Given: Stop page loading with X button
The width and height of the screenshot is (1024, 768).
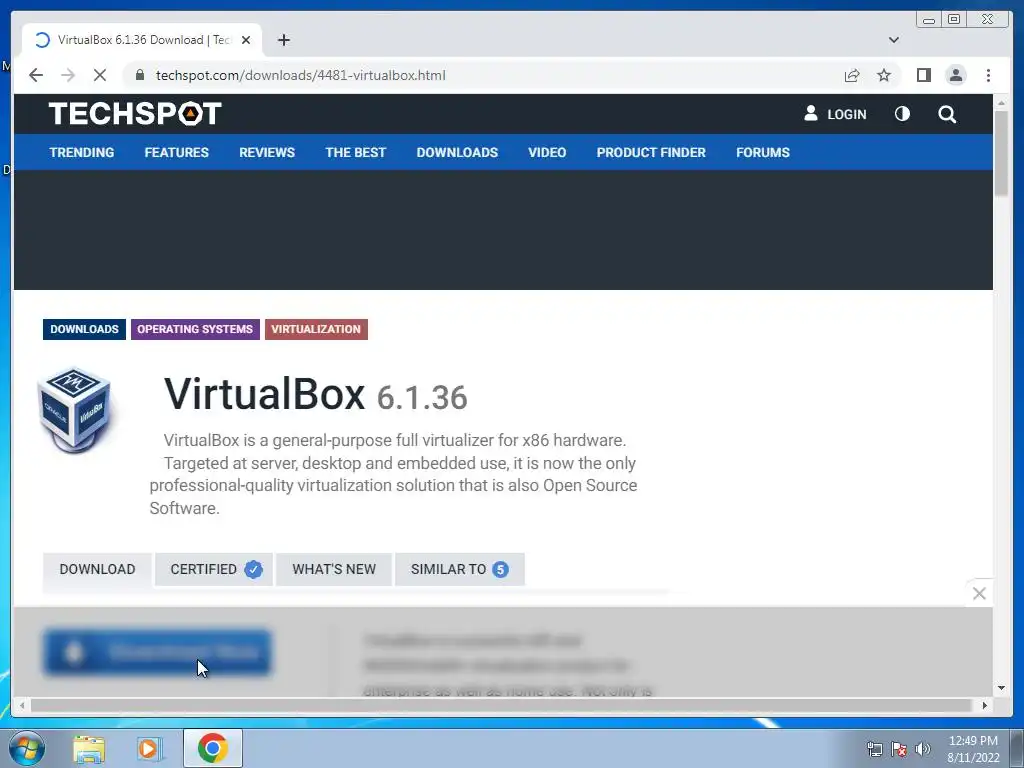Looking at the screenshot, I should (100, 75).
